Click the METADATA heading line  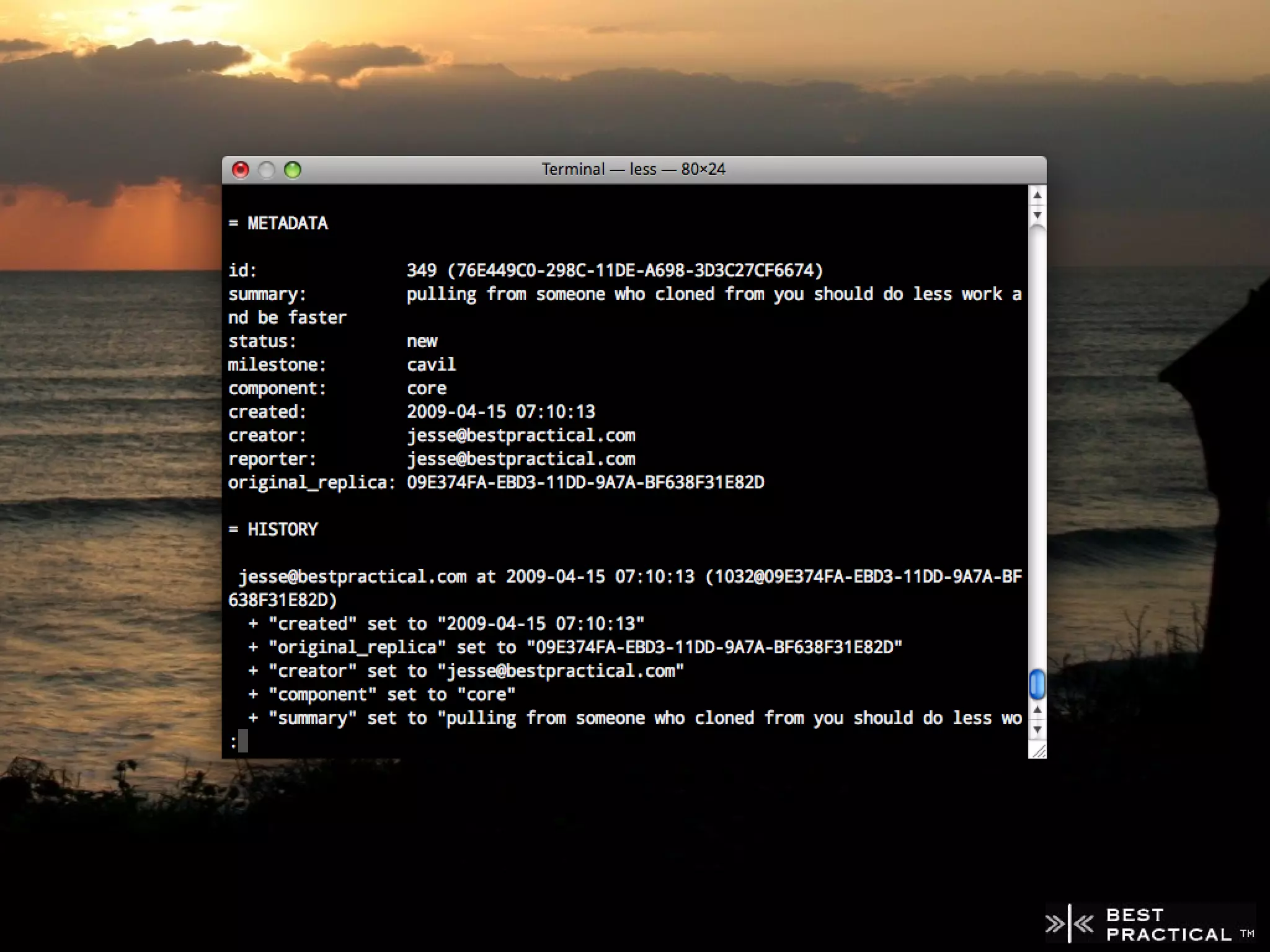pos(278,223)
